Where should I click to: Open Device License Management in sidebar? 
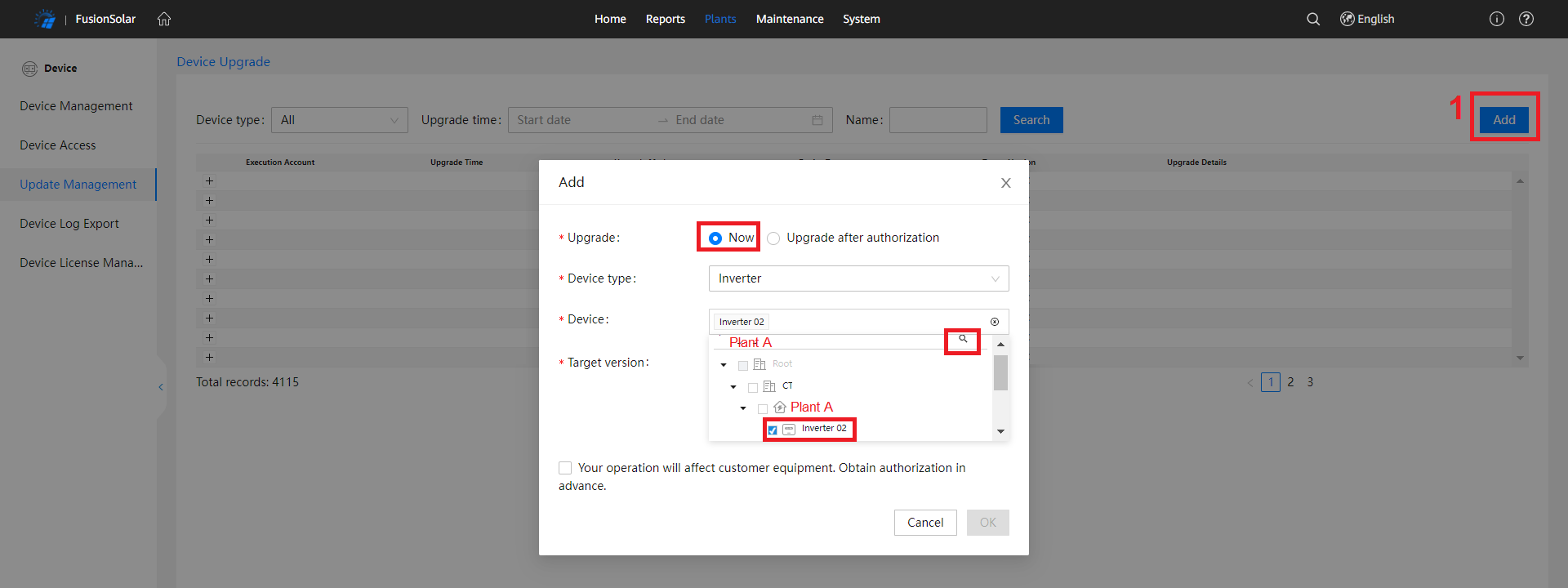tap(82, 263)
